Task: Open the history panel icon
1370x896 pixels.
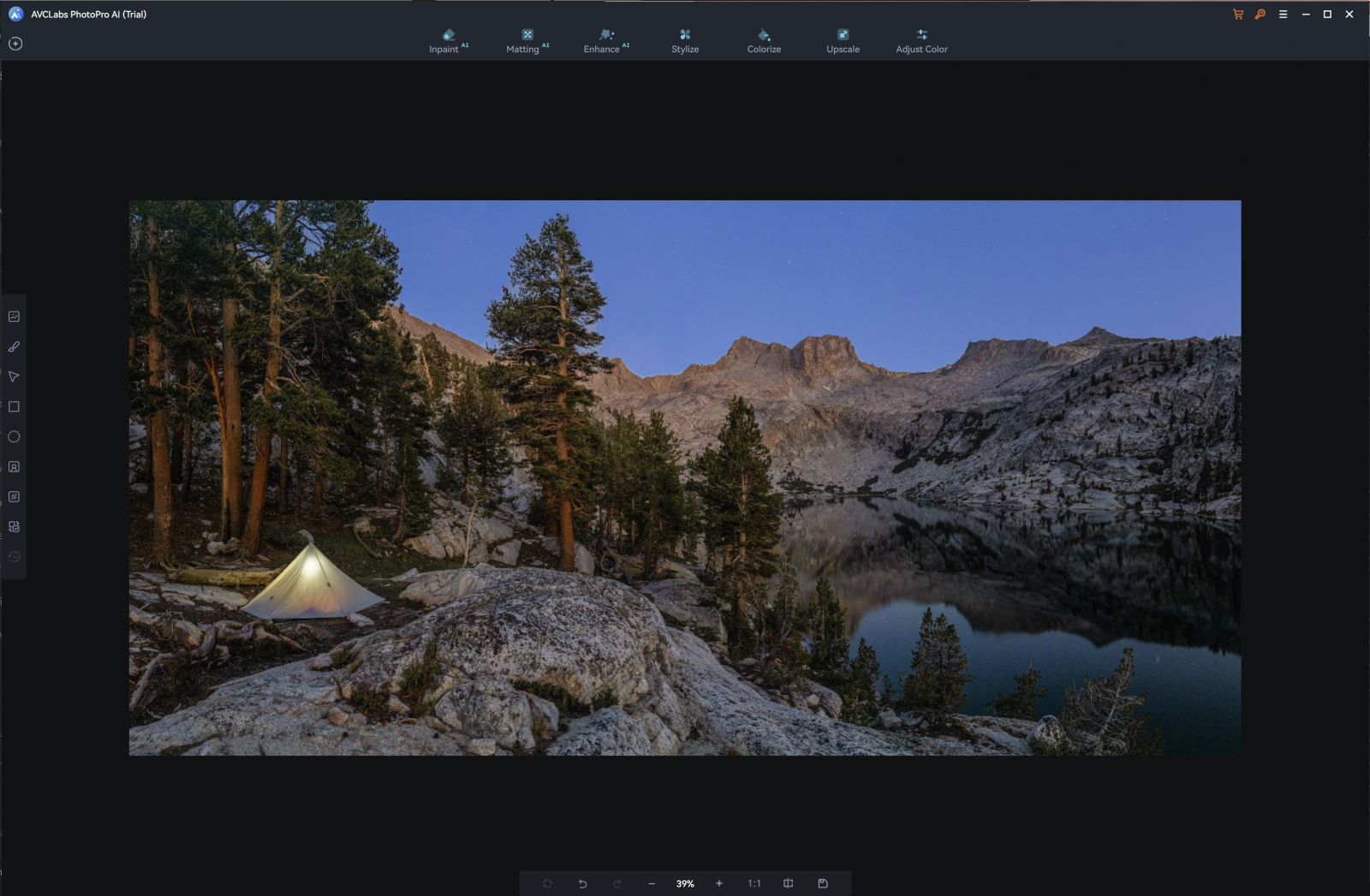Action: 14,557
